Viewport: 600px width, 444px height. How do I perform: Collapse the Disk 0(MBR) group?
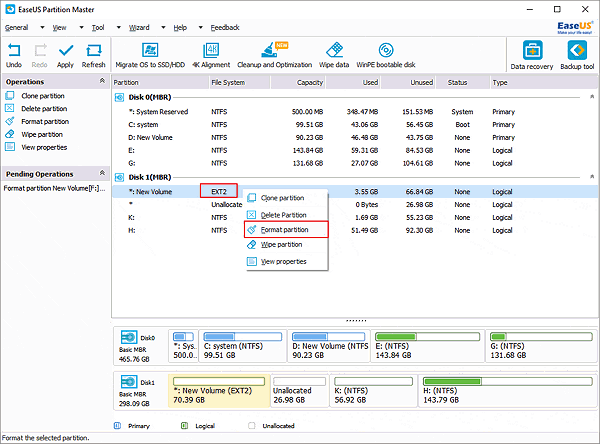click(x=592, y=97)
